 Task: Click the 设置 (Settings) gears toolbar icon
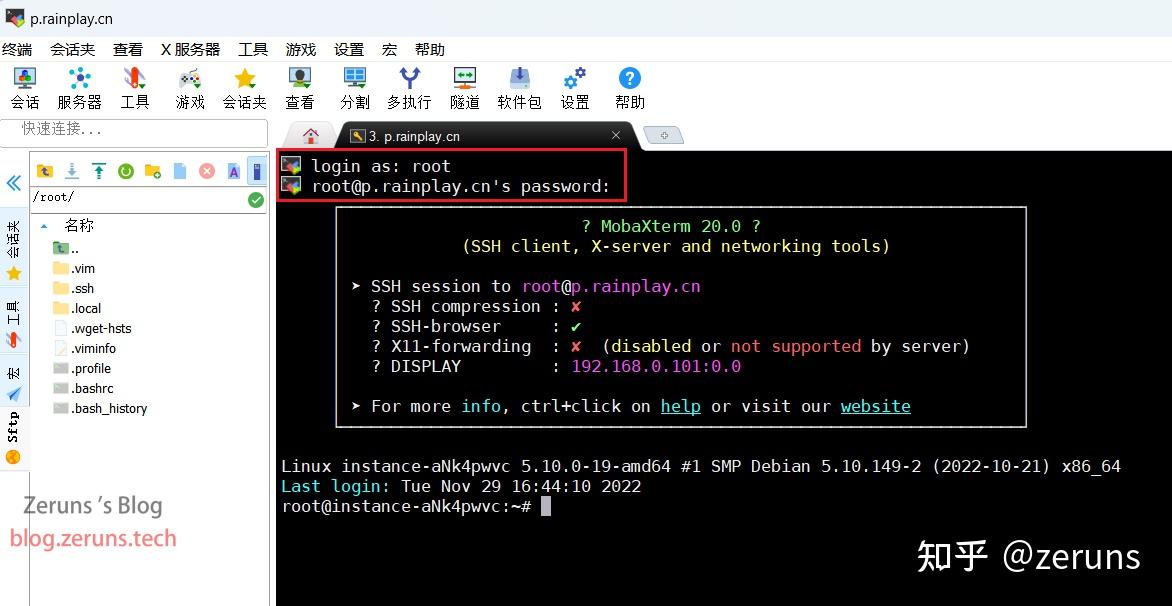575,87
